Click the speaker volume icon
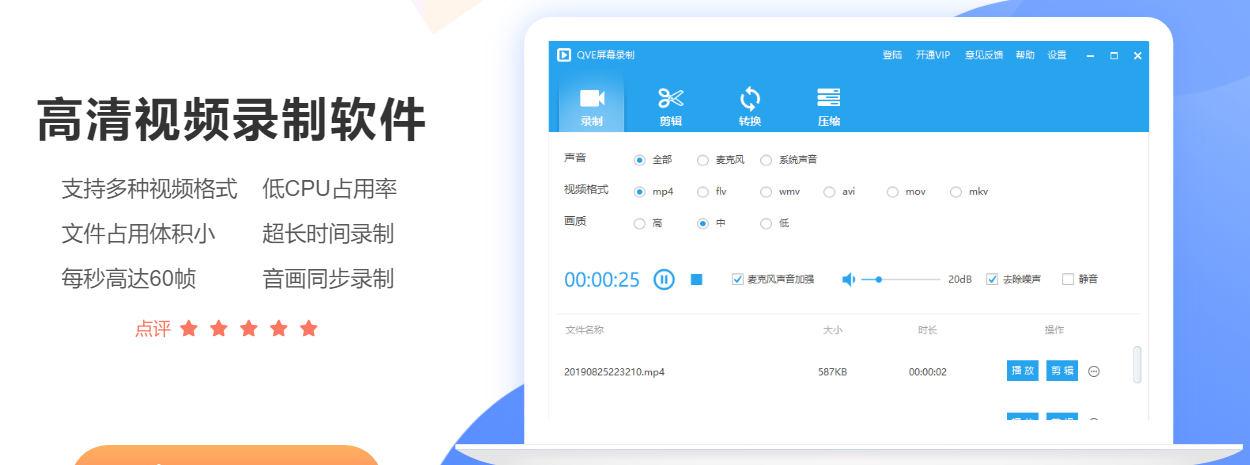This screenshot has width=1250, height=465. [x=848, y=279]
